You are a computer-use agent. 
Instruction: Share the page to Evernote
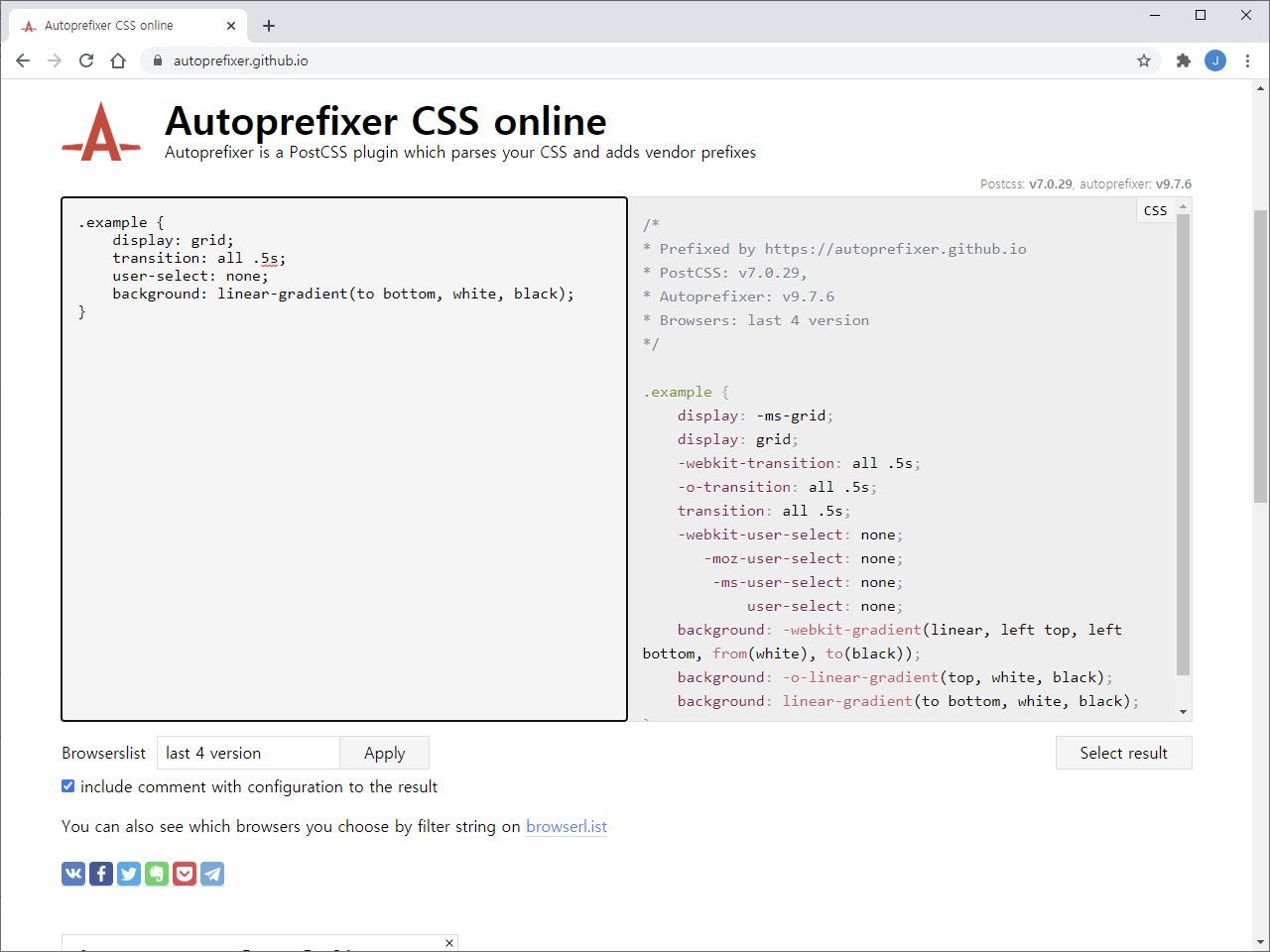pyautogui.click(x=157, y=874)
